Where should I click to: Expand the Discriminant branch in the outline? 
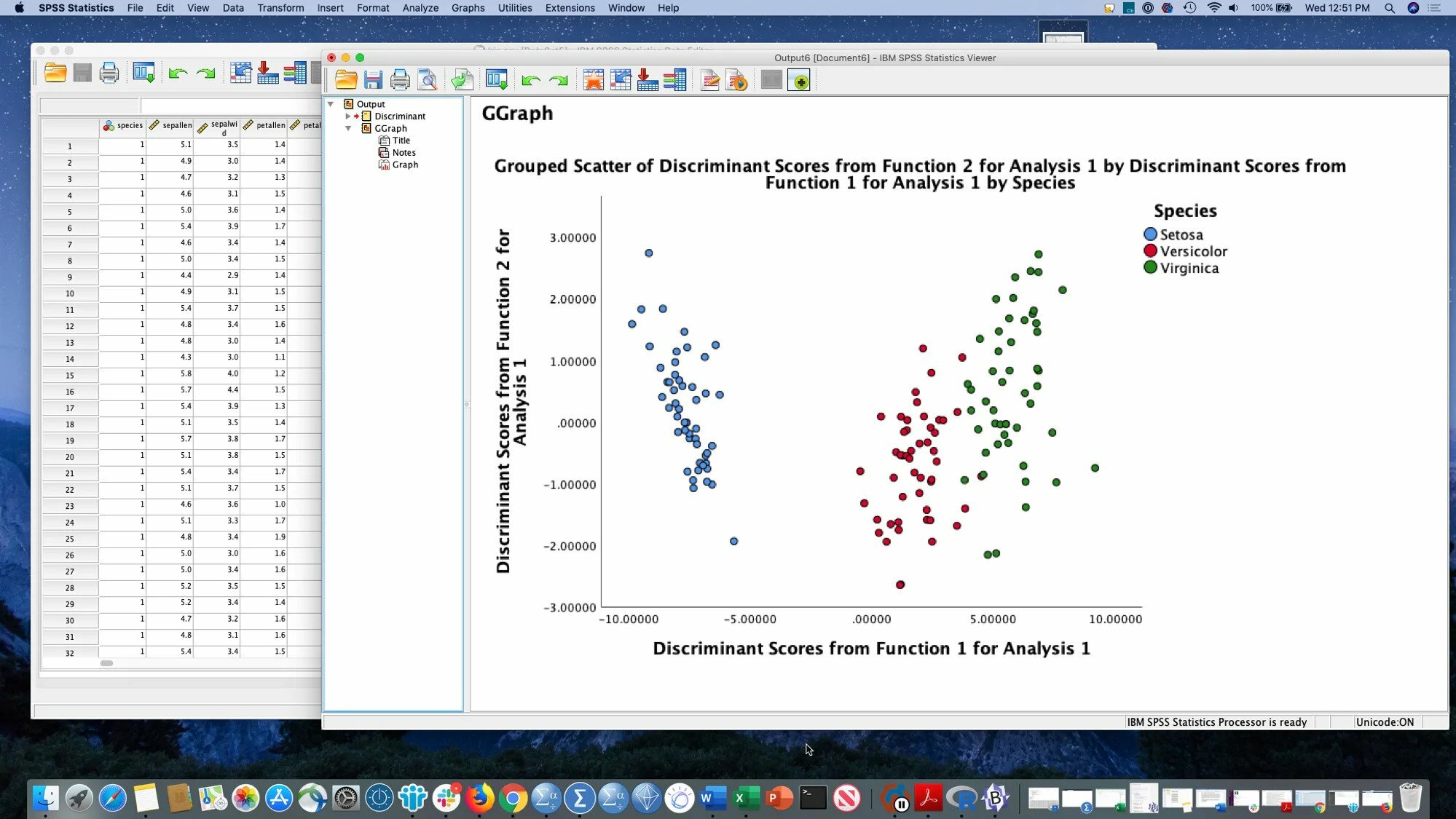coord(349,116)
